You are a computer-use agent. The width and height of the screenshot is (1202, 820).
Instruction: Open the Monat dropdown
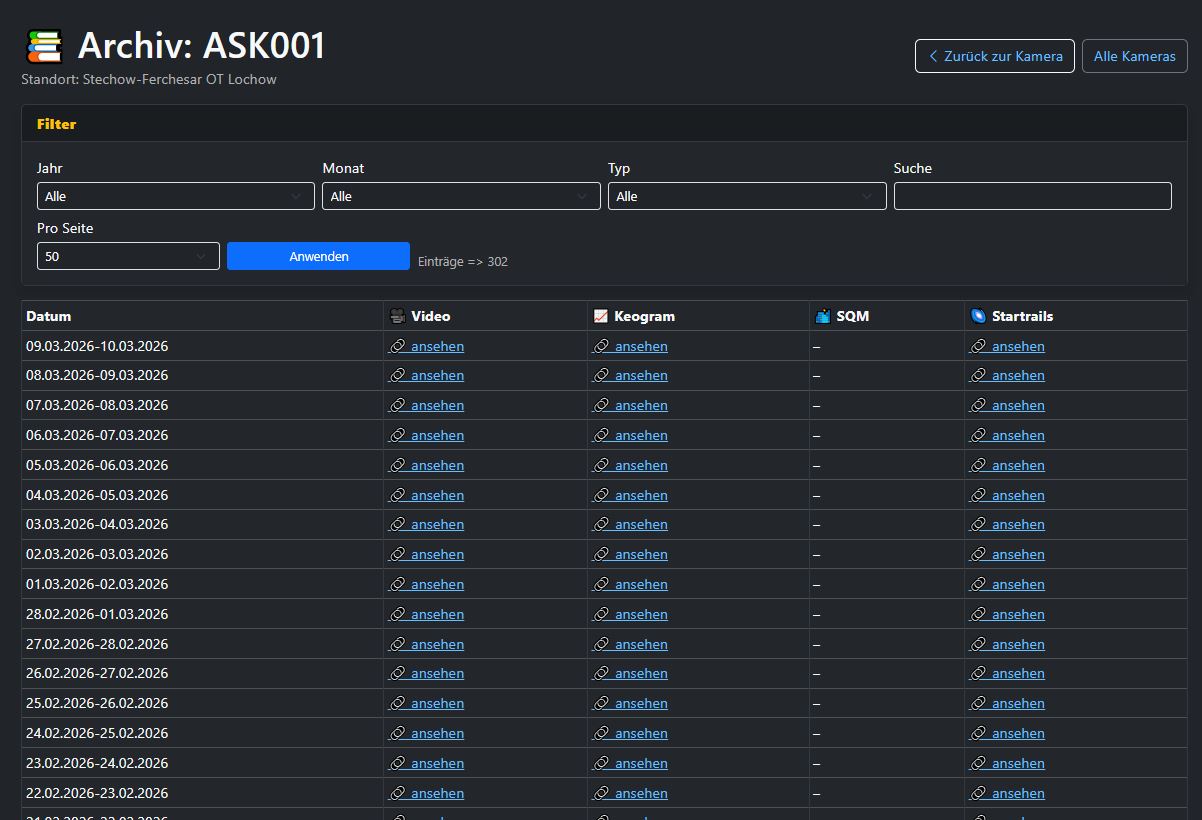[461, 196]
